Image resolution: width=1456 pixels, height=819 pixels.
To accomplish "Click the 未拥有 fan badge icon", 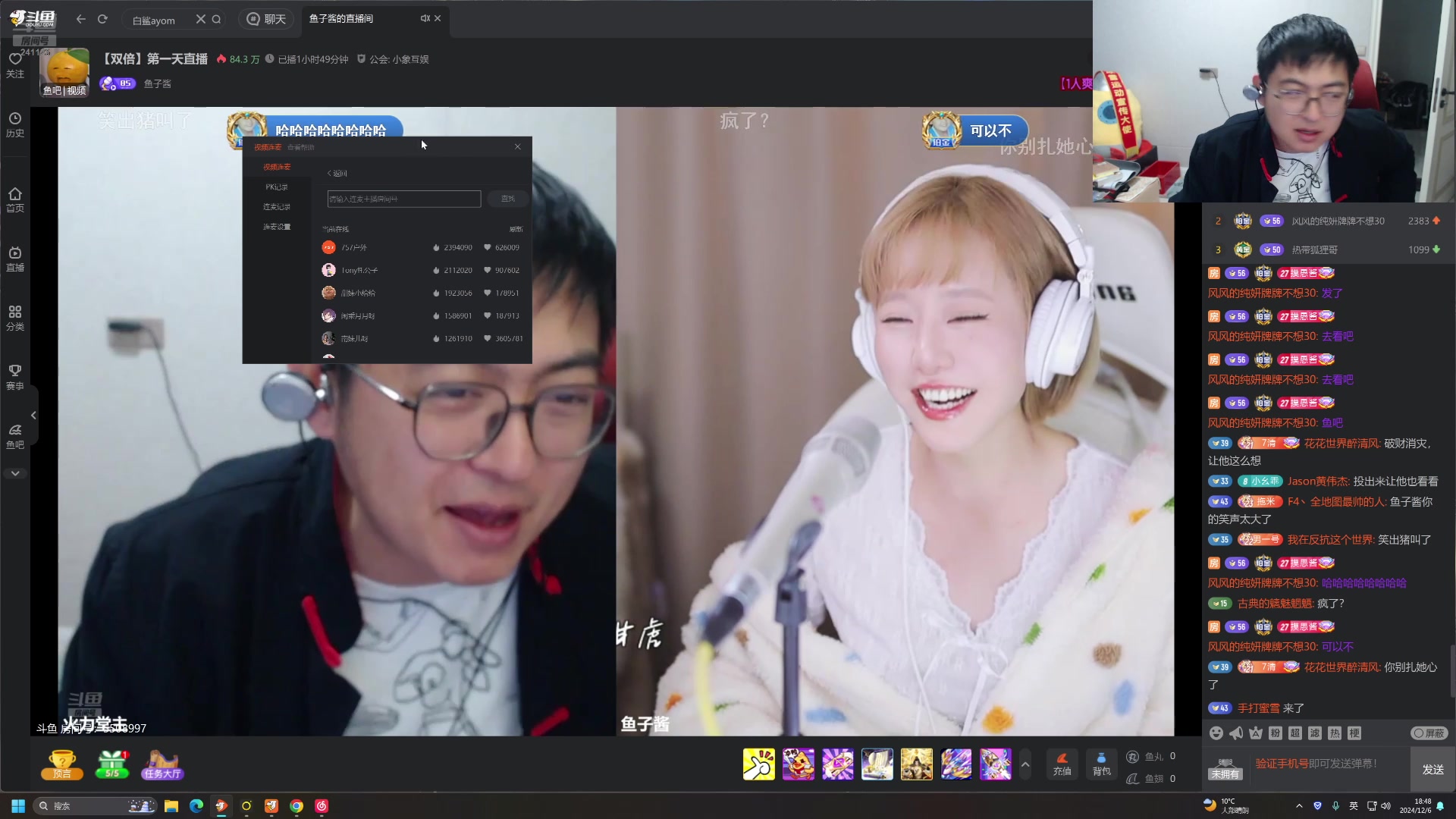I will pos(1225,769).
